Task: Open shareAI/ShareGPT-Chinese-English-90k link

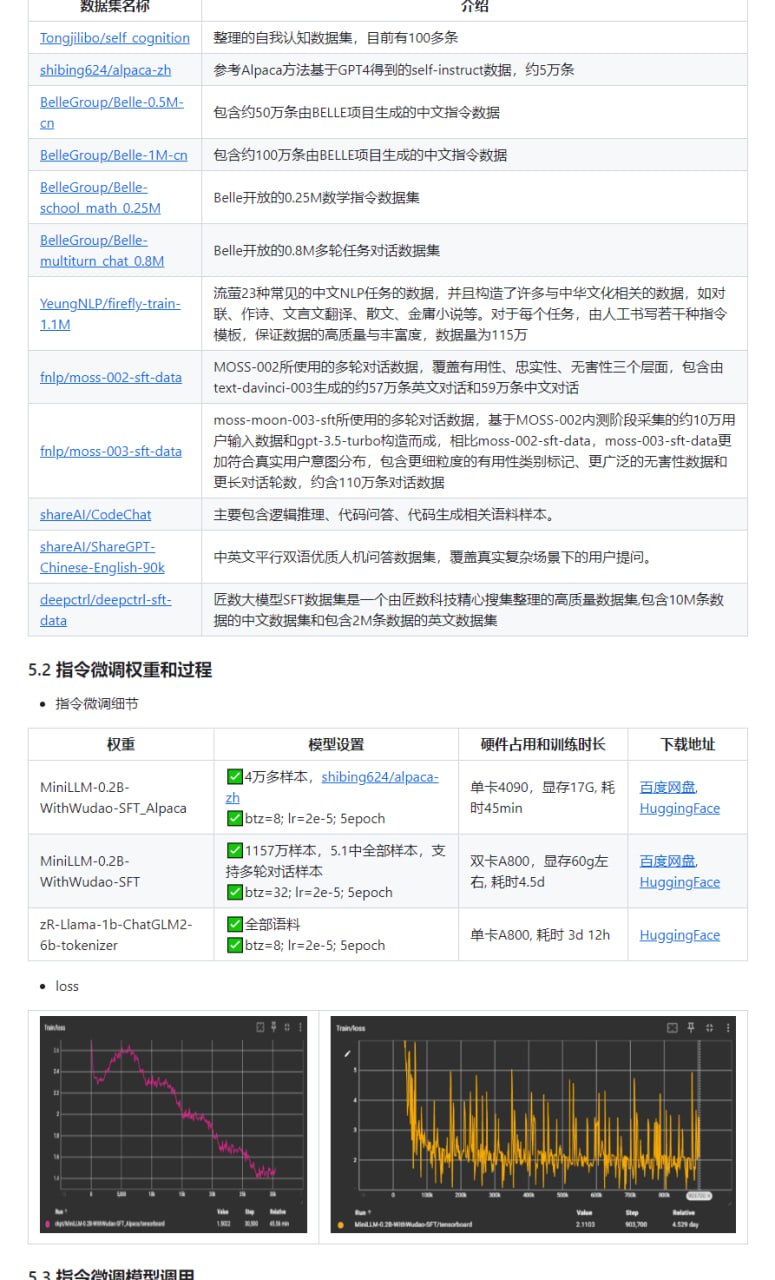Action: (102, 557)
